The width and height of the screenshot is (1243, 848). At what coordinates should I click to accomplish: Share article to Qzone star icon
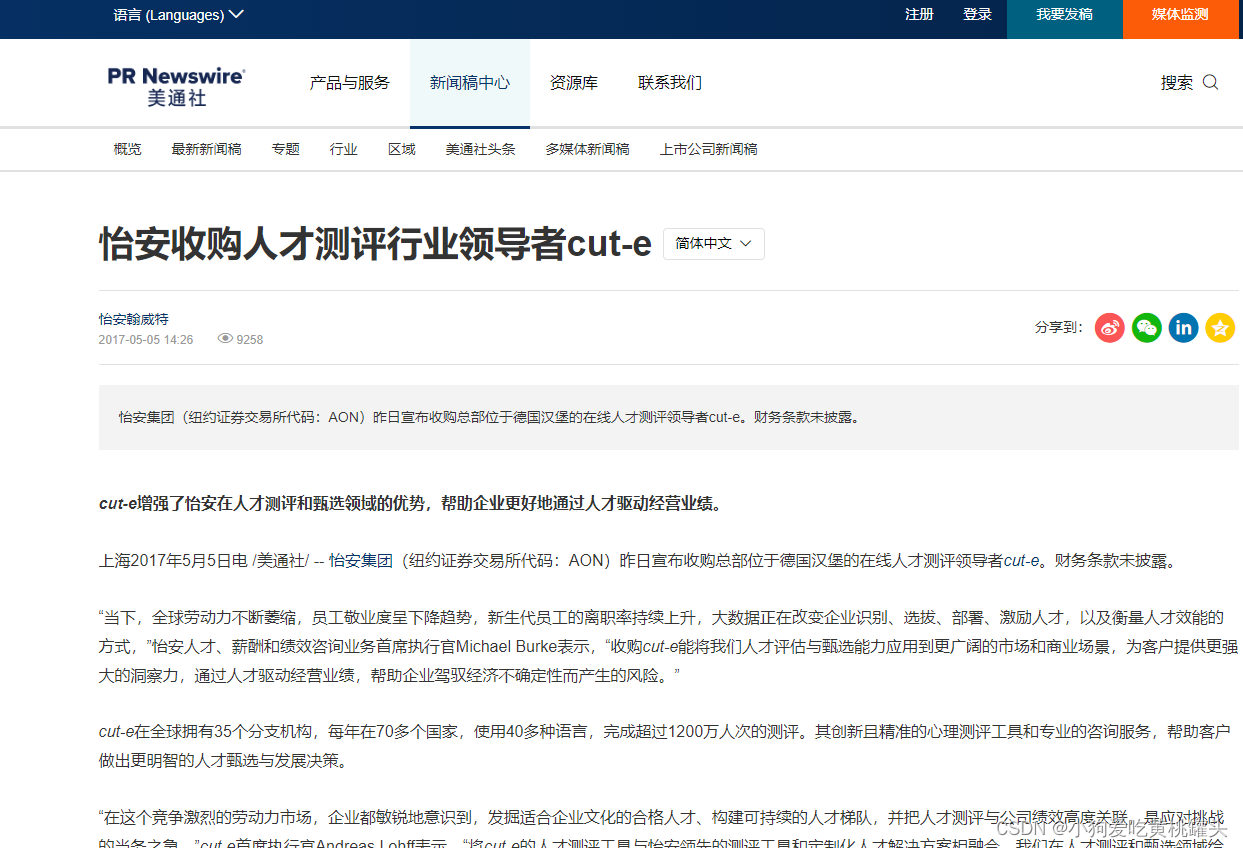(1220, 327)
